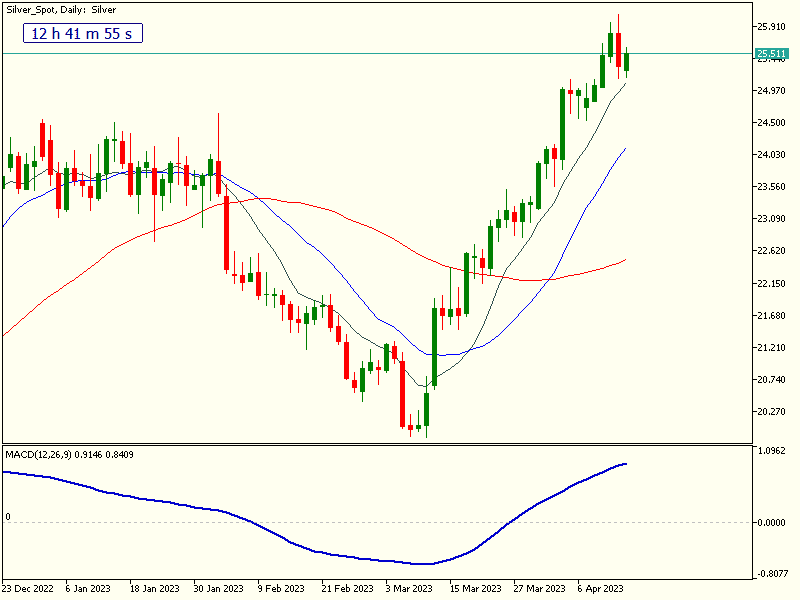Select the 1.0962 value on MACD scale
The height and width of the screenshot is (600, 800).
tap(771, 451)
